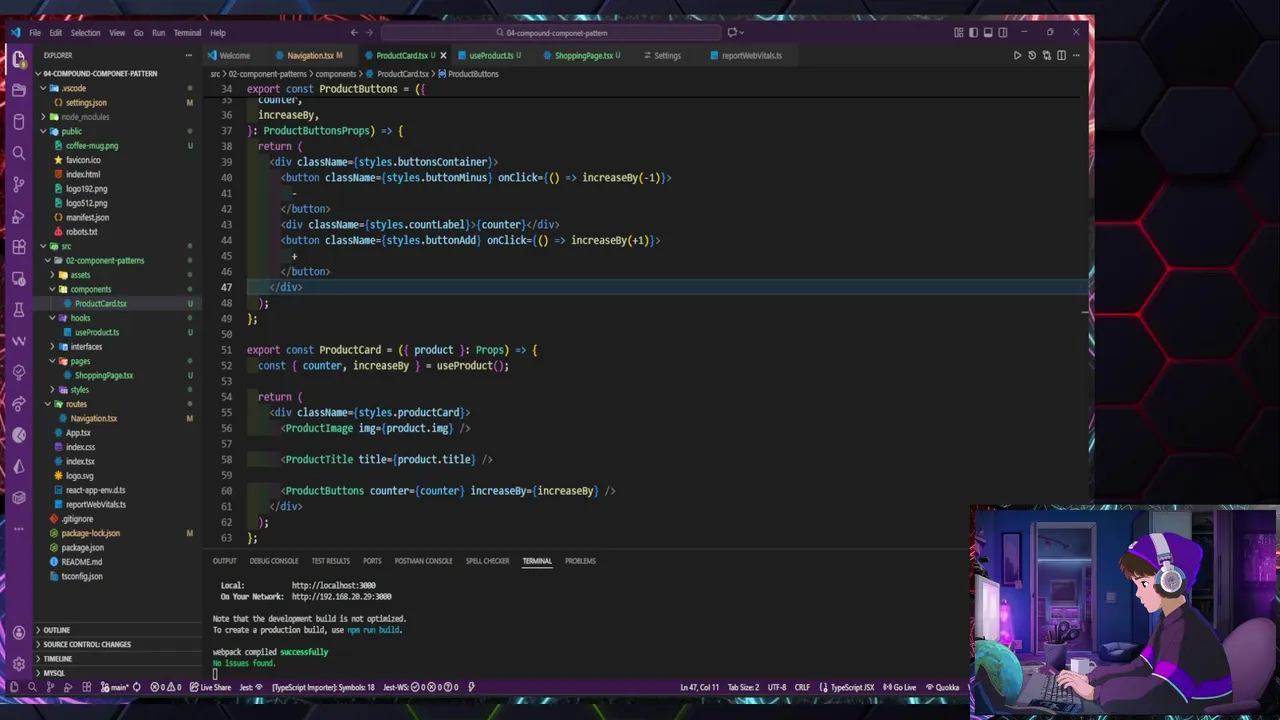The height and width of the screenshot is (720, 1280).
Task: Go forward with the navigation arrow
Action: point(369,33)
